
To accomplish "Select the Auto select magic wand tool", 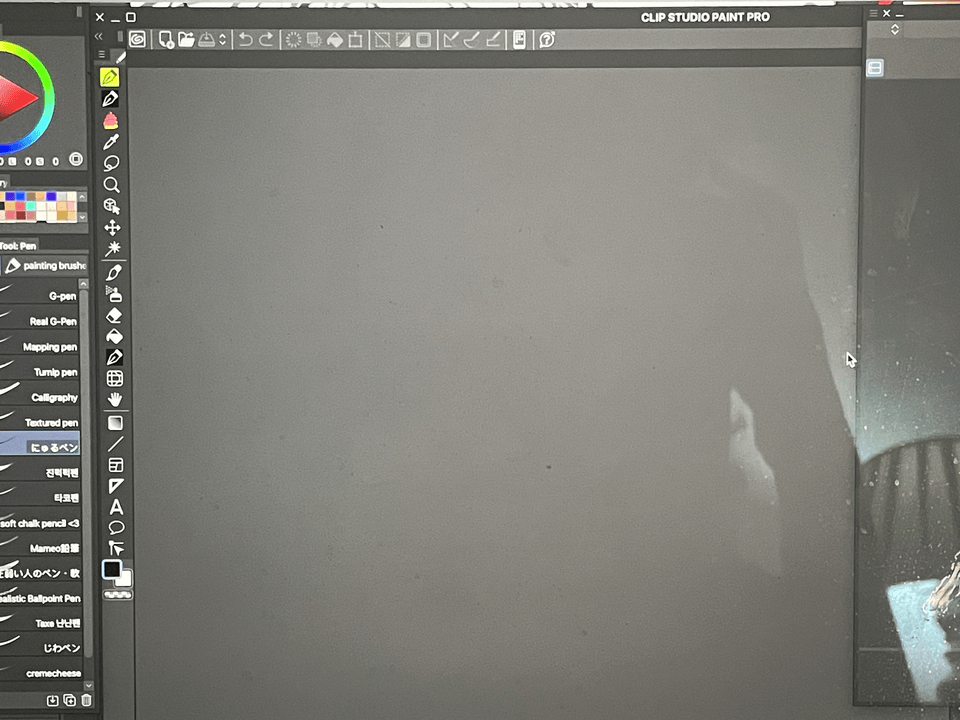I will (113, 249).
